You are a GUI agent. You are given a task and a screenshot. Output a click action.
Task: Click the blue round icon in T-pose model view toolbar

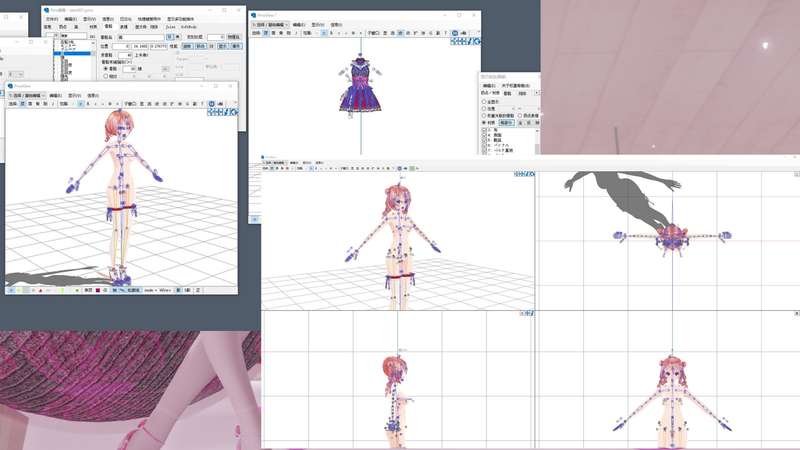point(212,103)
